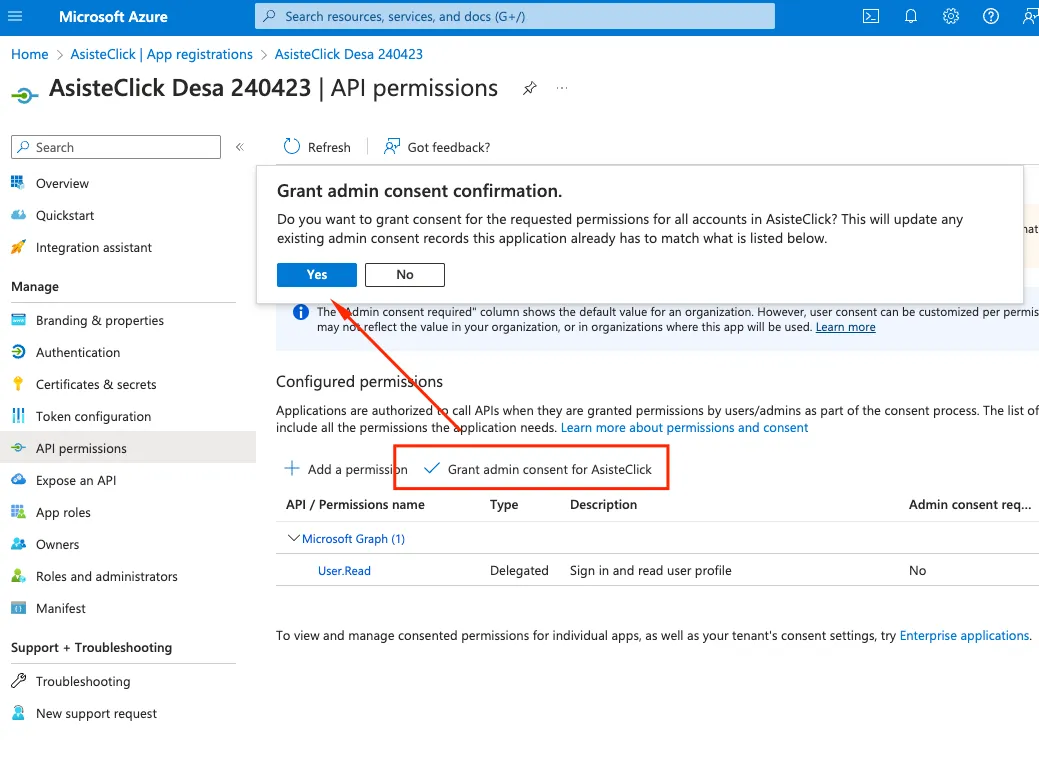The height and width of the screenshot is (772, 1039).
Task: Click the Quickstart cloud icon
Action: [x=18, y=215]
